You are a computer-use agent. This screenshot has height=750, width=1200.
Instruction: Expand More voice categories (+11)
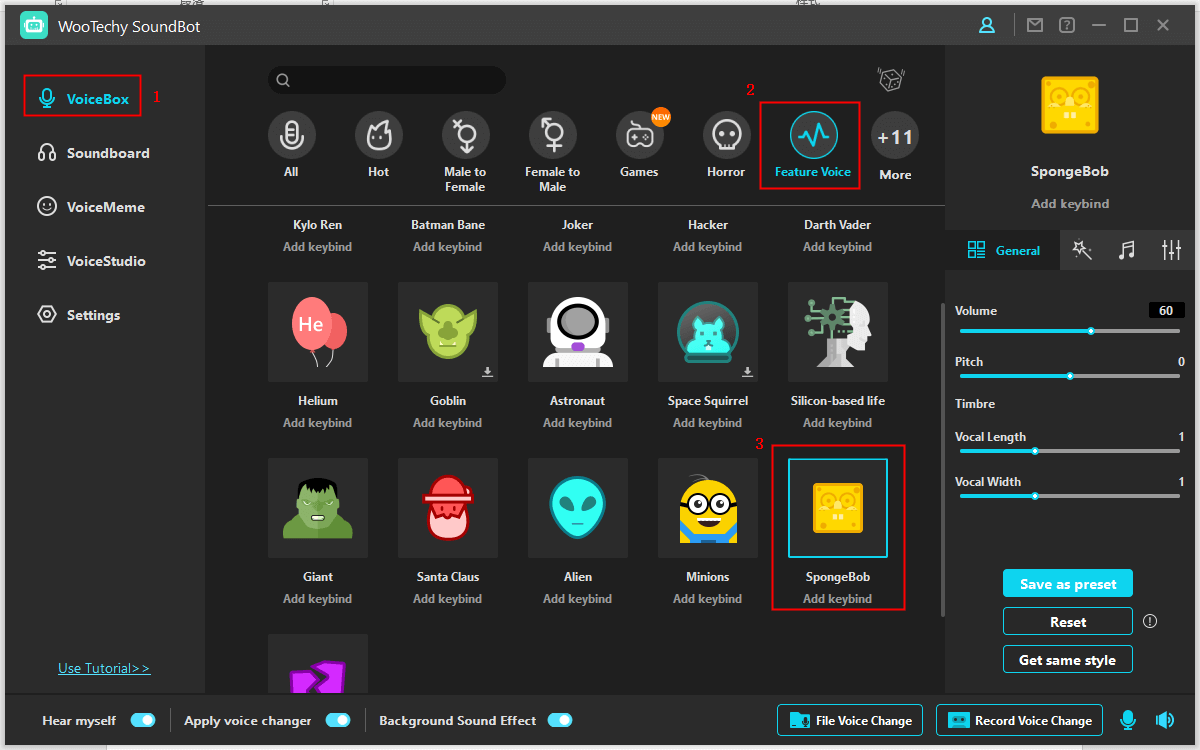(x=895, y=138)
